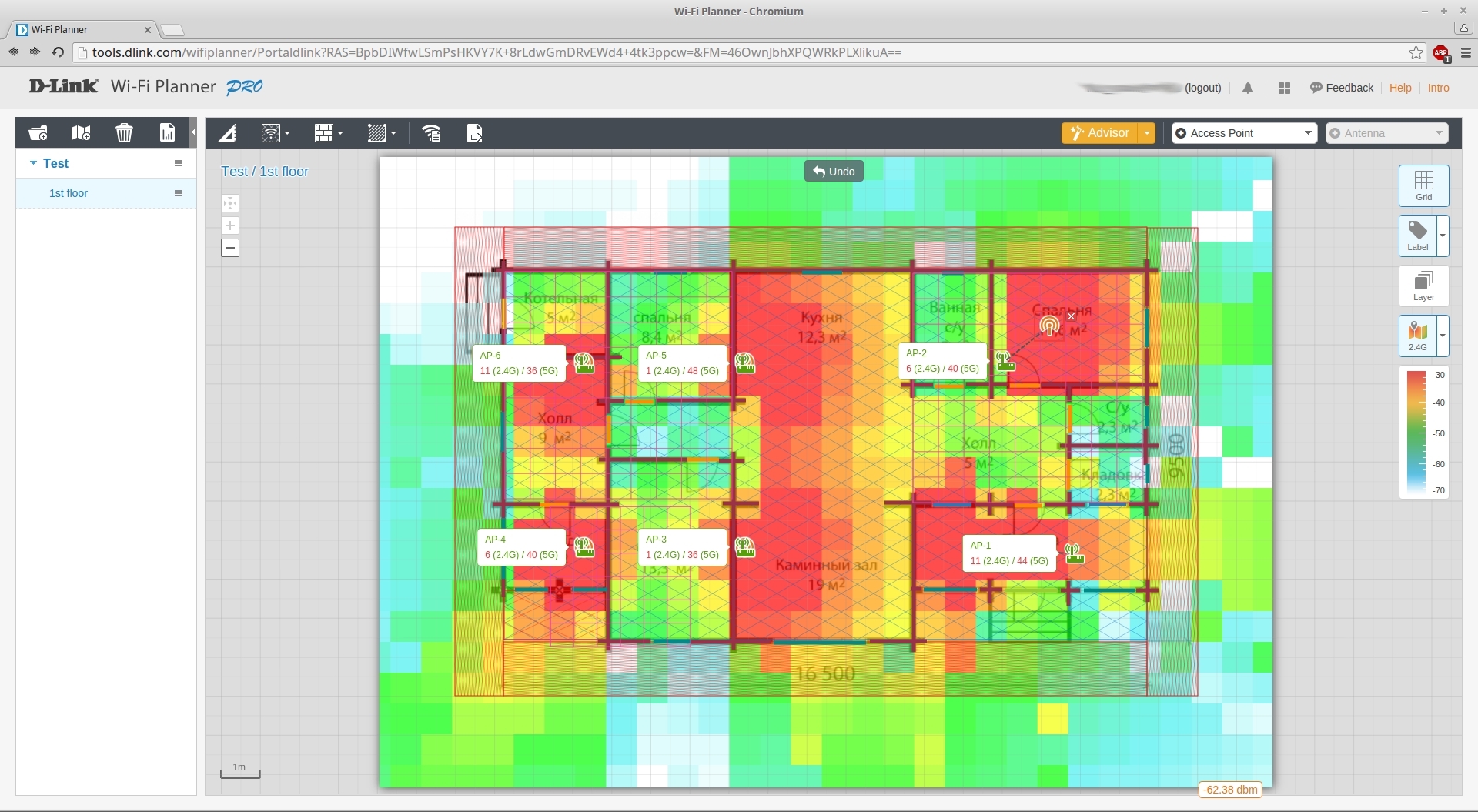This screenshot has width=1478, height=812.
Task: Open the Intro link
Action: click(x=1439, y=88)
